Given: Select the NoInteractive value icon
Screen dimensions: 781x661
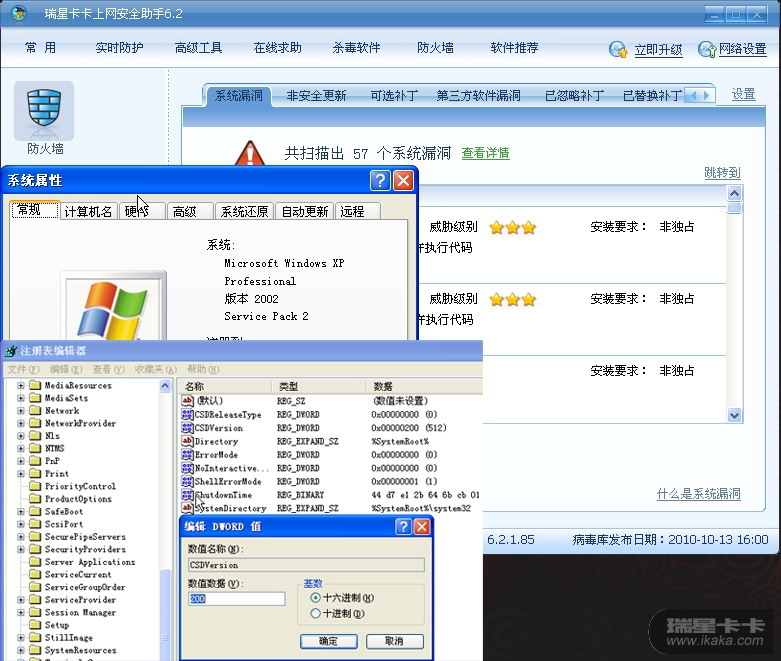Looking at the screenshot, I should click(187, 468).
